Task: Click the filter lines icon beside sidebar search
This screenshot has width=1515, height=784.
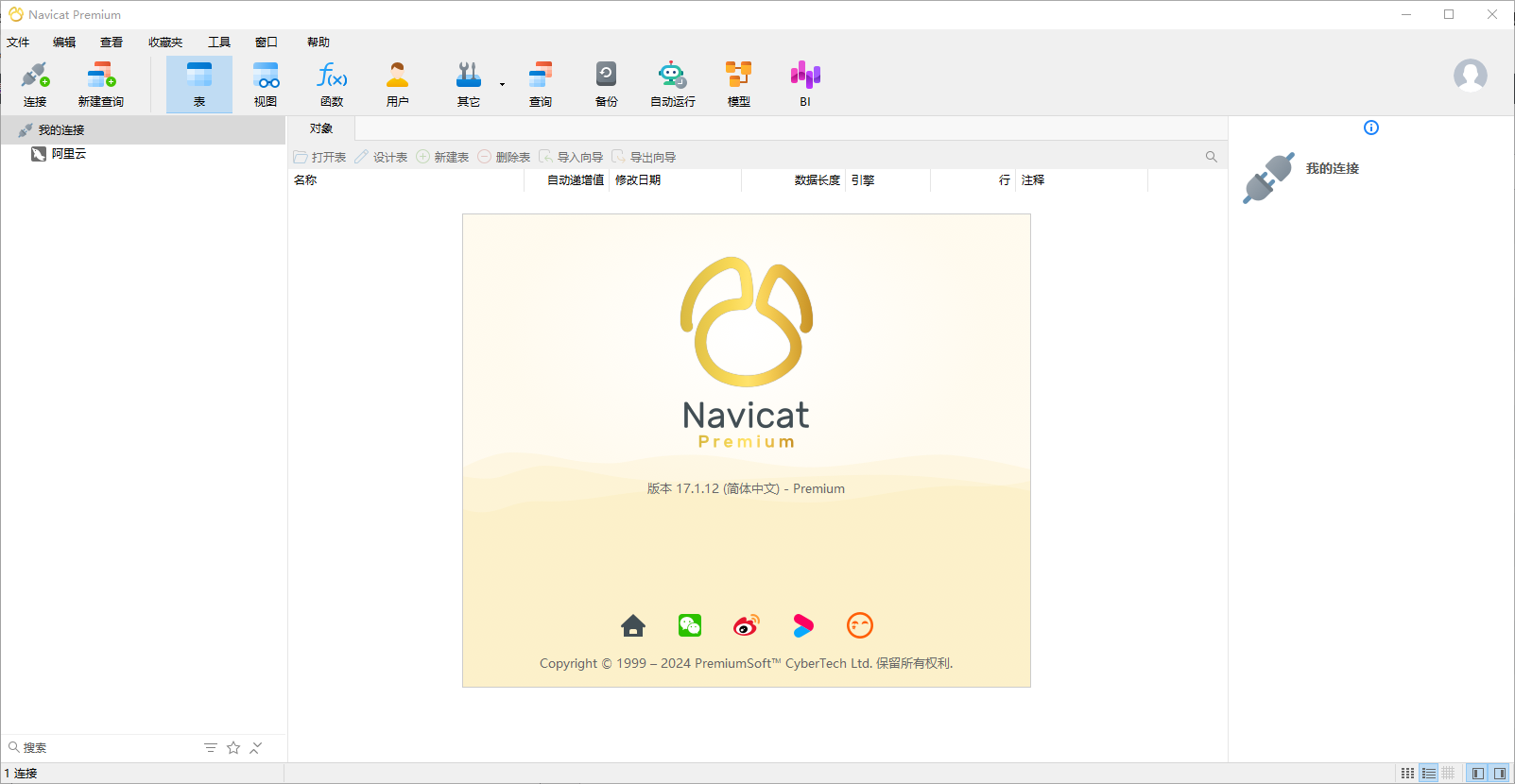Action: point(211,747)
